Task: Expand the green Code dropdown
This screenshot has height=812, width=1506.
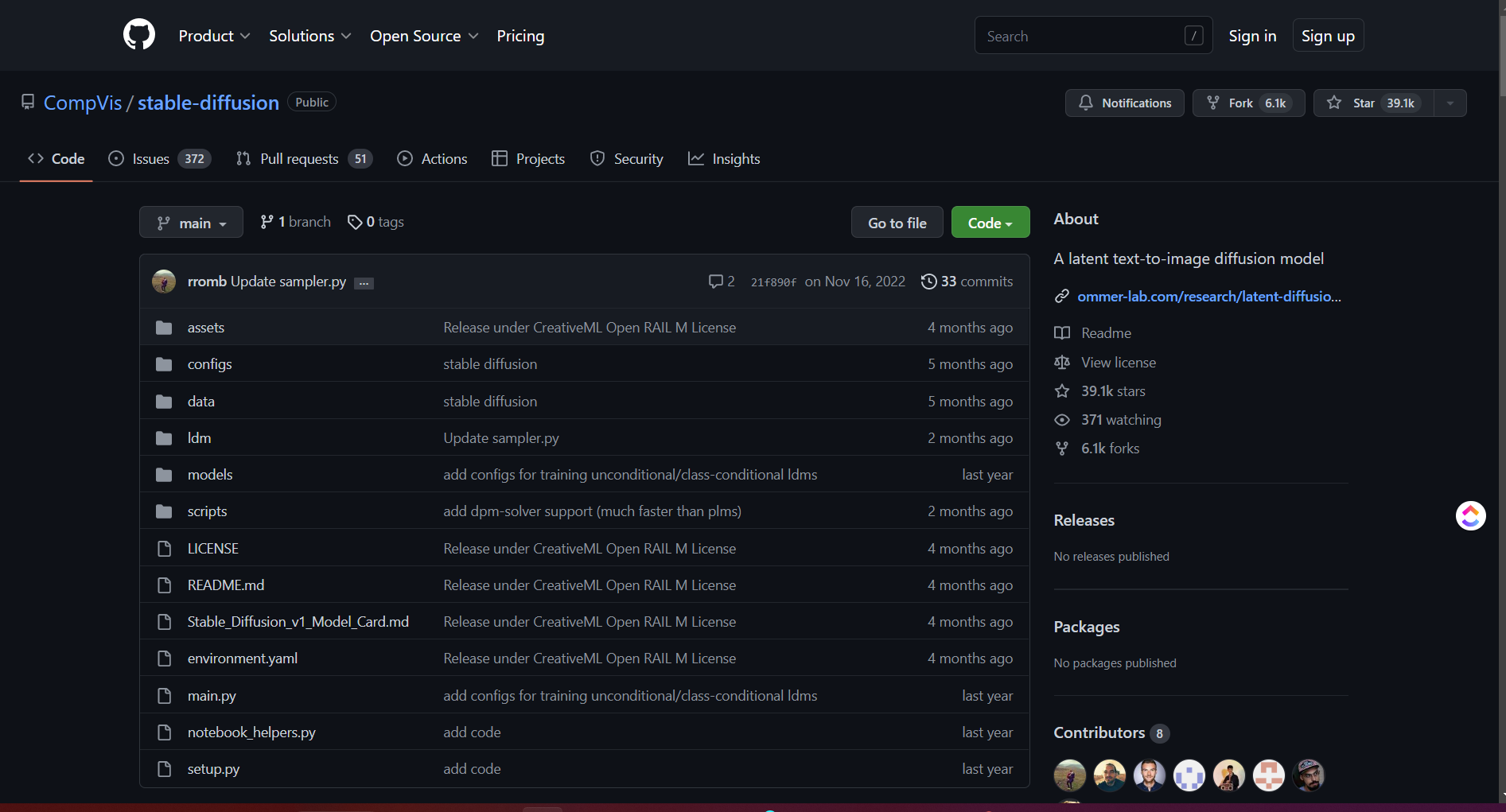Action: (x=990, y=223)
